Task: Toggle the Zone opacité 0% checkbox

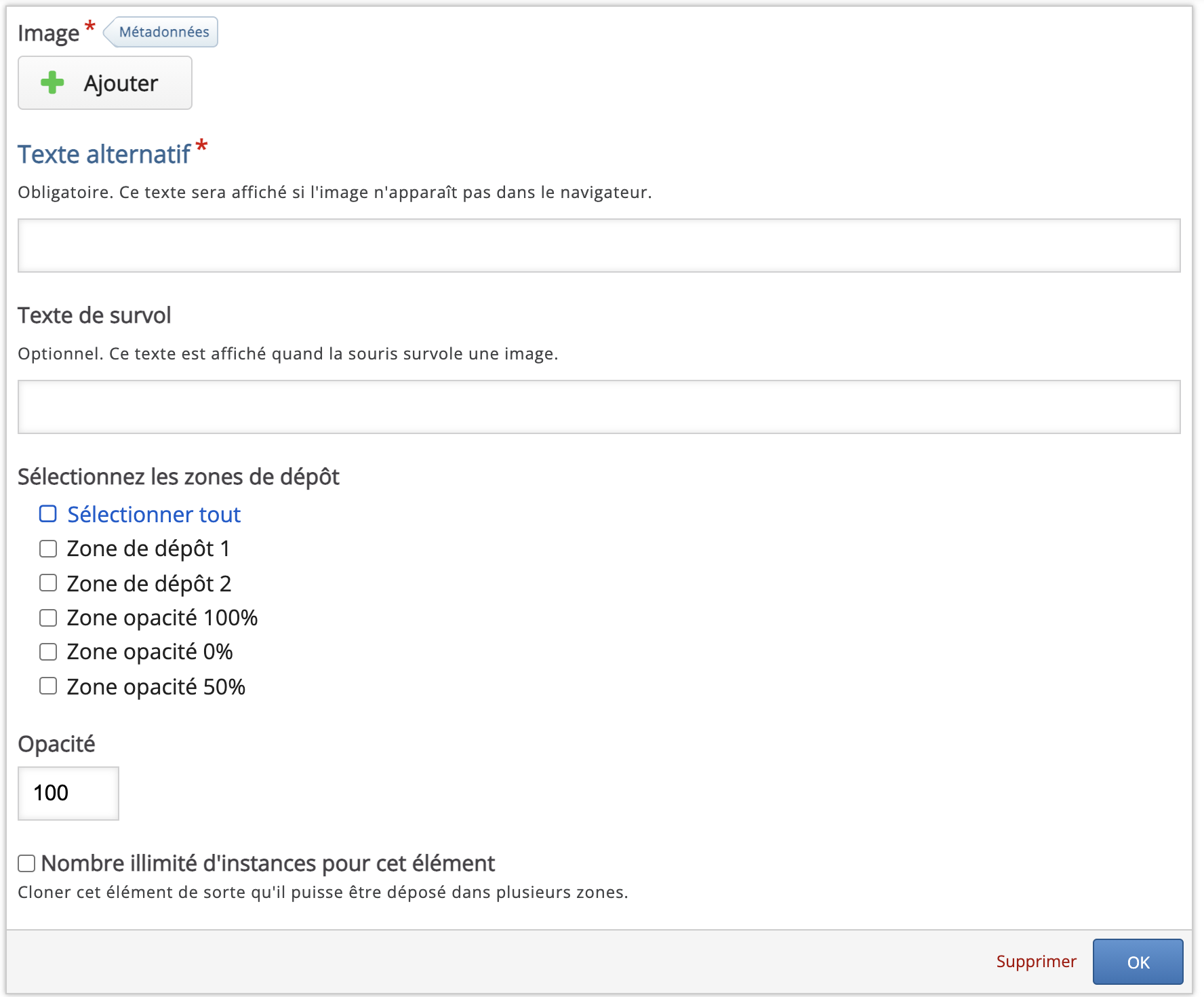Action: pyautogui.click(x=48, y=652)
